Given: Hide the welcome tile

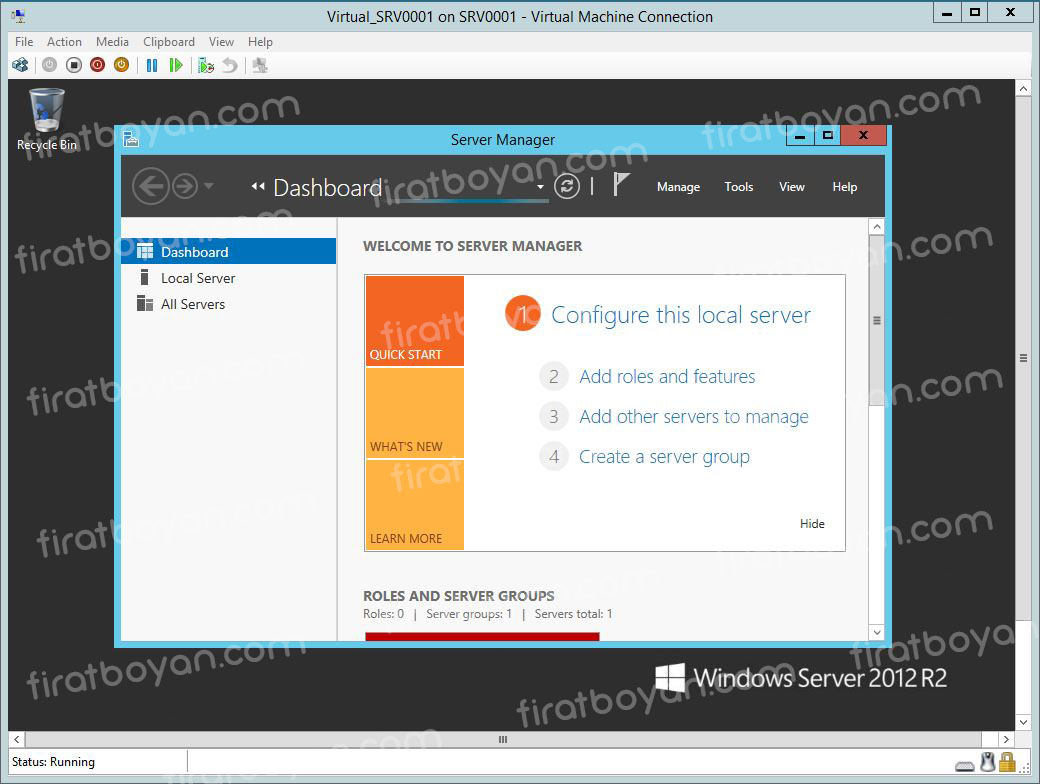Looking at the screenshot, I should [x=812, y=524].
